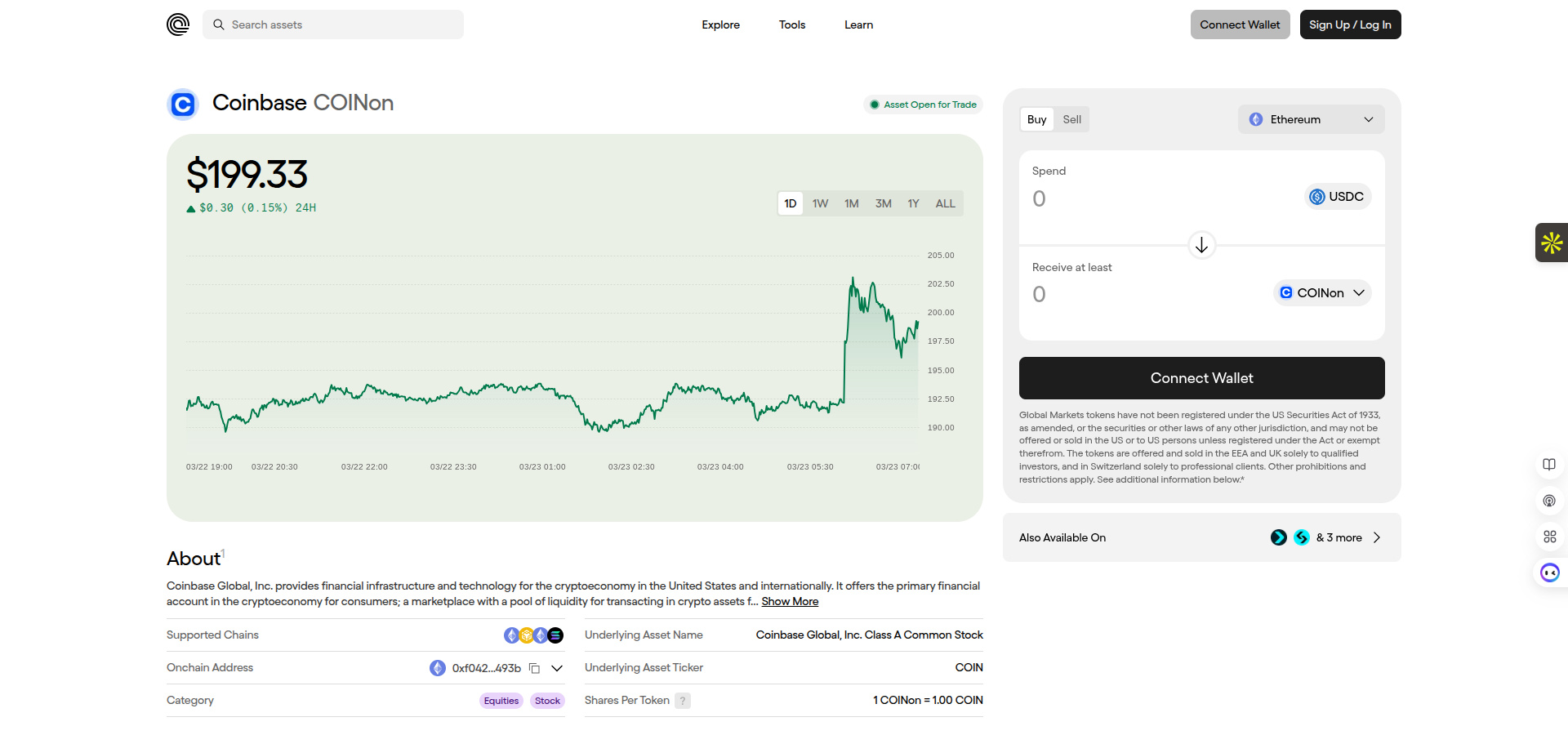Select the 1W chart range

click(820, 203)
